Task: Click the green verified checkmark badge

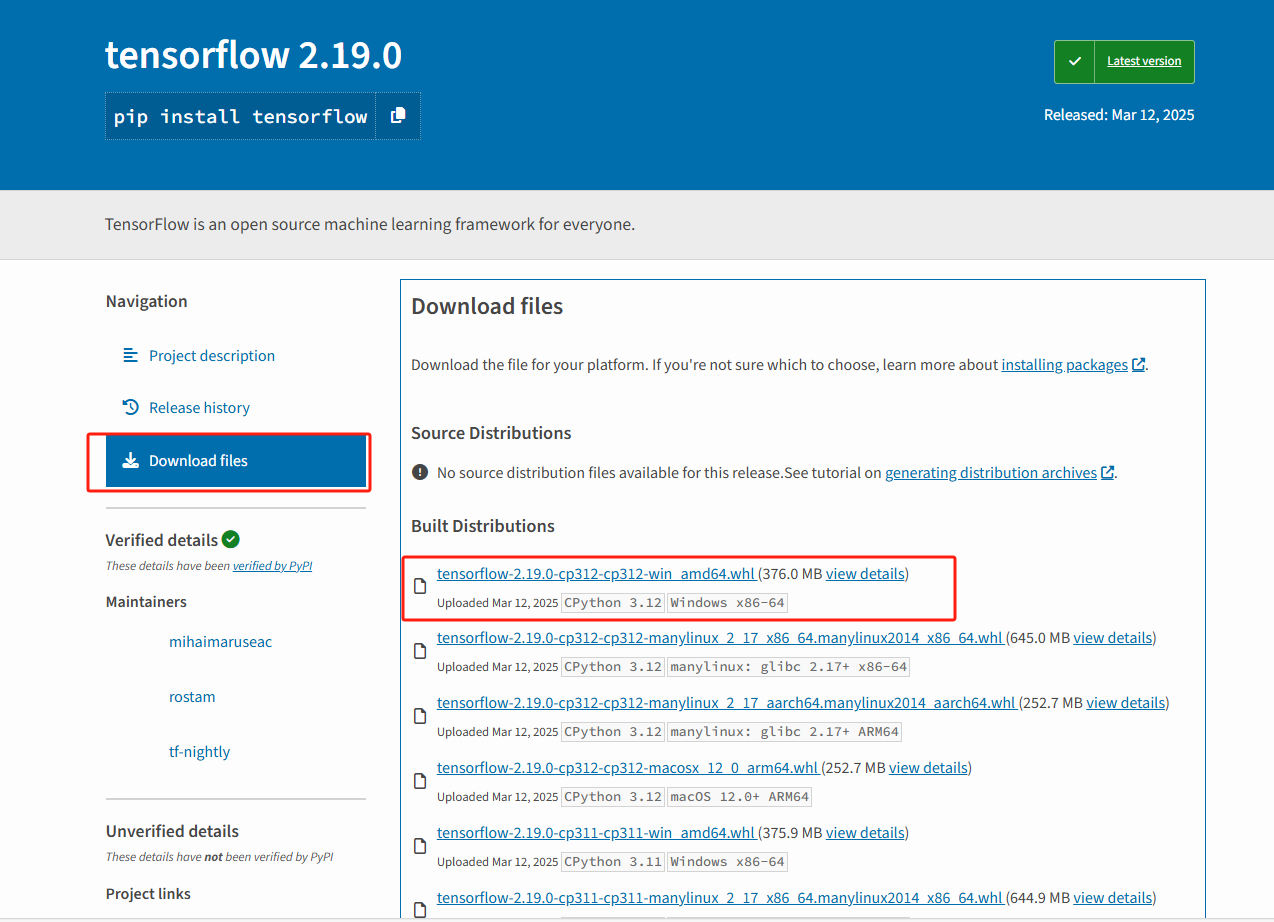Action: pos(231,539)
